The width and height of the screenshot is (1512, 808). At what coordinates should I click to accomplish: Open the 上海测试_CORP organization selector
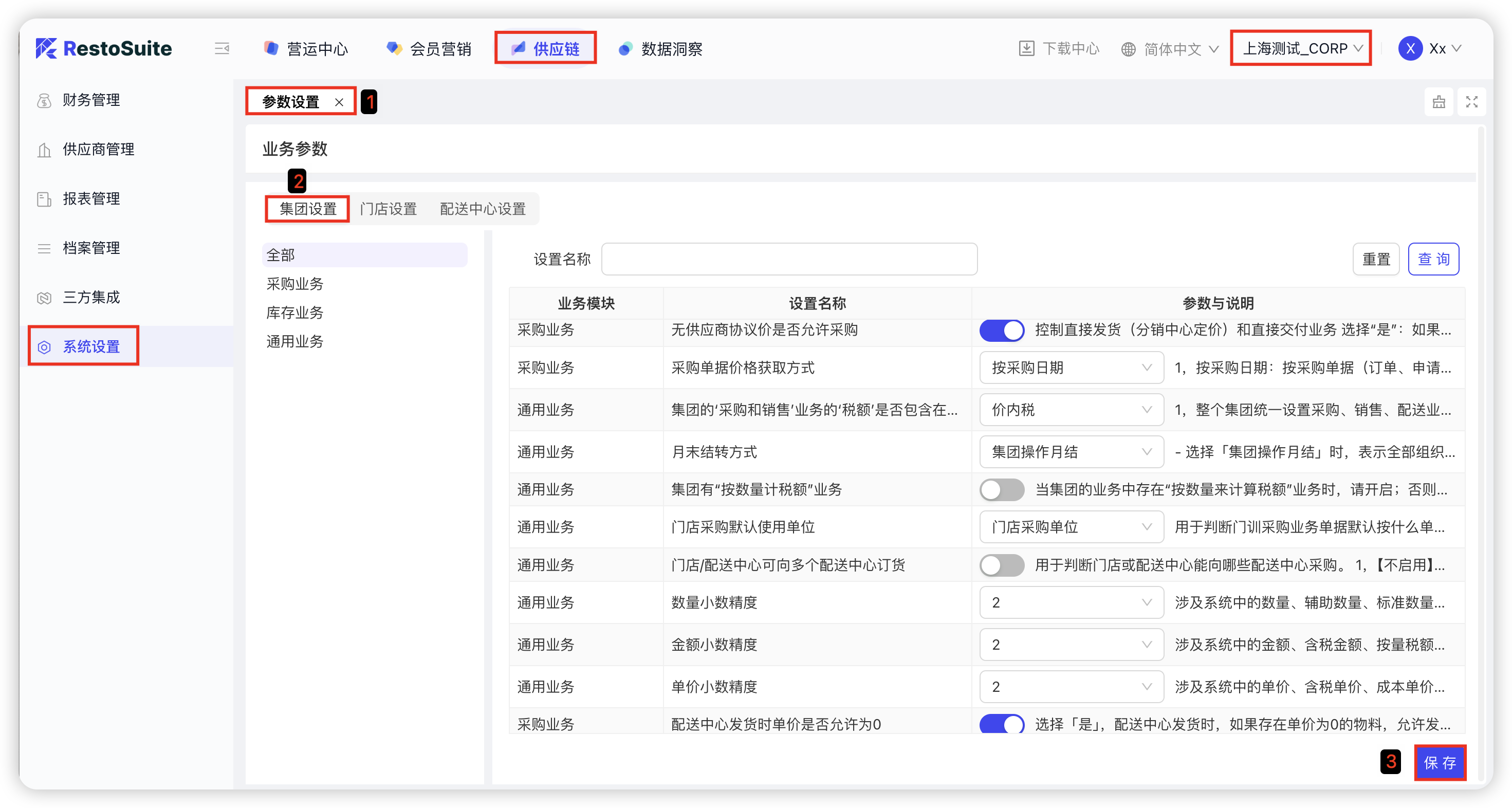click(1301, 49)
